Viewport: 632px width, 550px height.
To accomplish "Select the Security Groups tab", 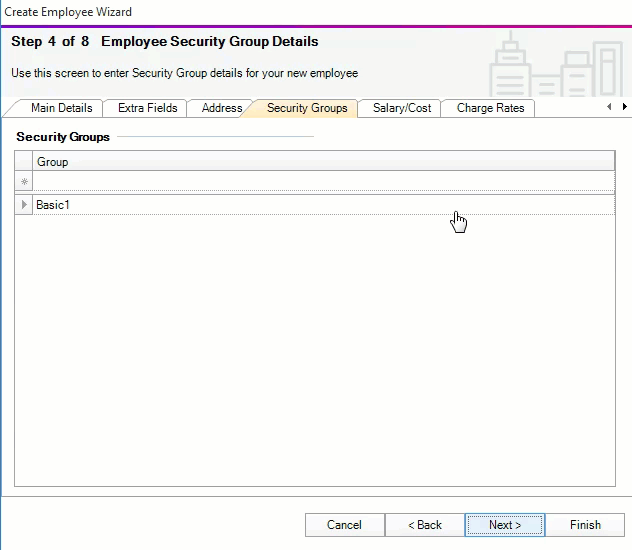I will (x=306, y=108).
